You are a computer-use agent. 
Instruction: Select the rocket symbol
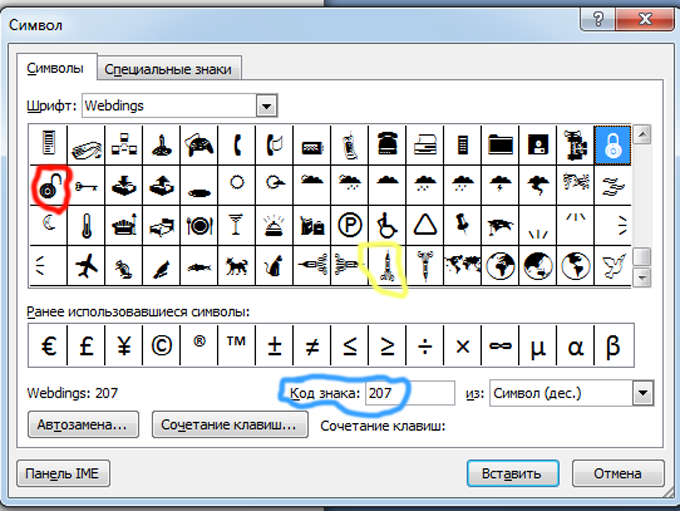[x=387, y=265]
